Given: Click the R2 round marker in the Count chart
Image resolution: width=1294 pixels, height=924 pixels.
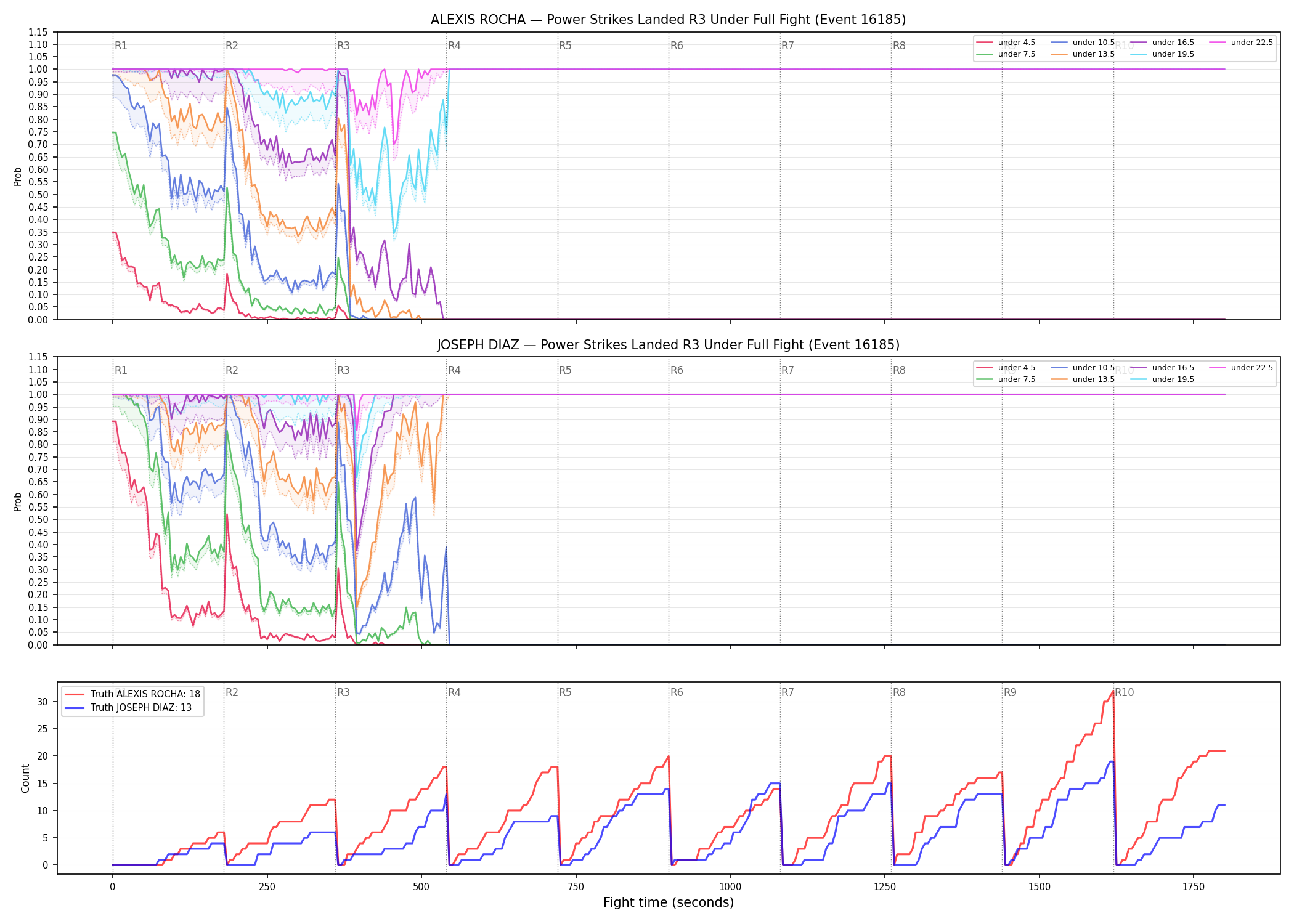Looking at the screenshot, I should (x=232, y=692).
